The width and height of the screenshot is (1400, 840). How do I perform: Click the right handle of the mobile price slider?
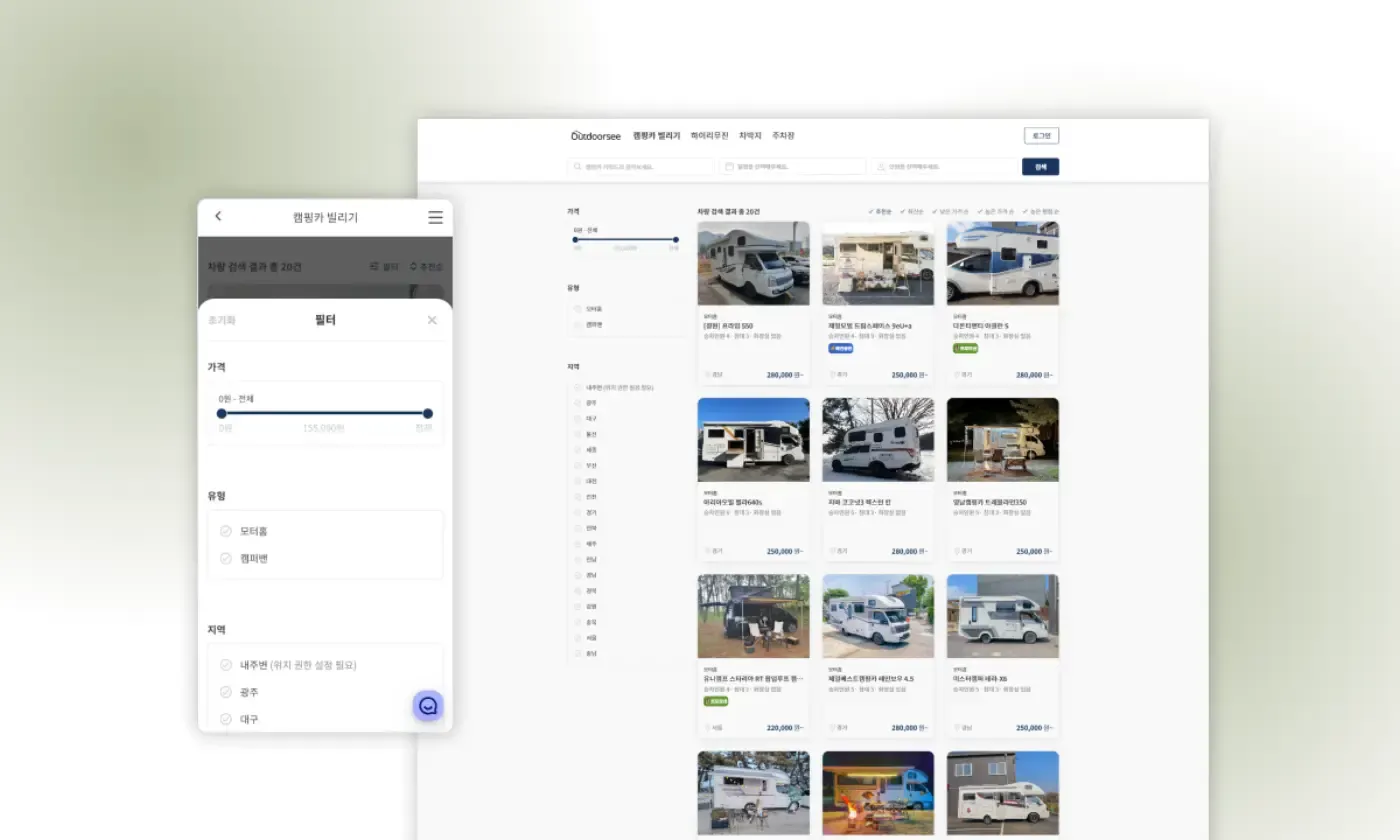(x=428, y=413)
